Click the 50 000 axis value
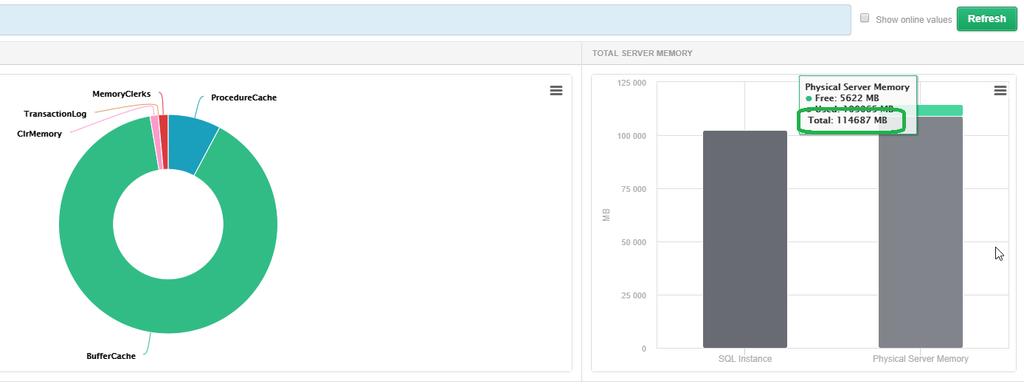Image resolution: width=1024 pixels, height=387 pixels. click(x=633, y=242)
